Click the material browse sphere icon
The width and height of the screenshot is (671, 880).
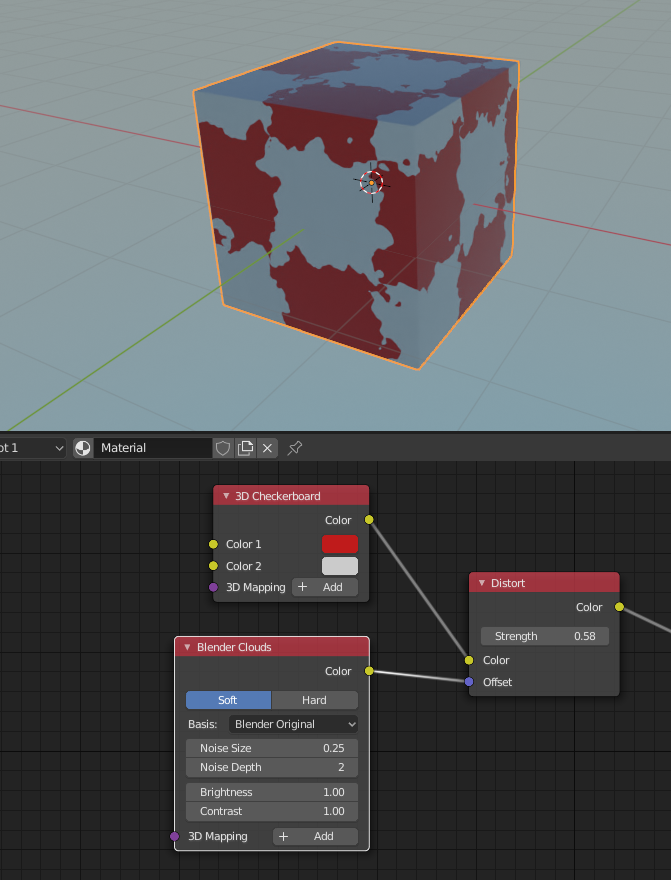(x=83, y=448)
